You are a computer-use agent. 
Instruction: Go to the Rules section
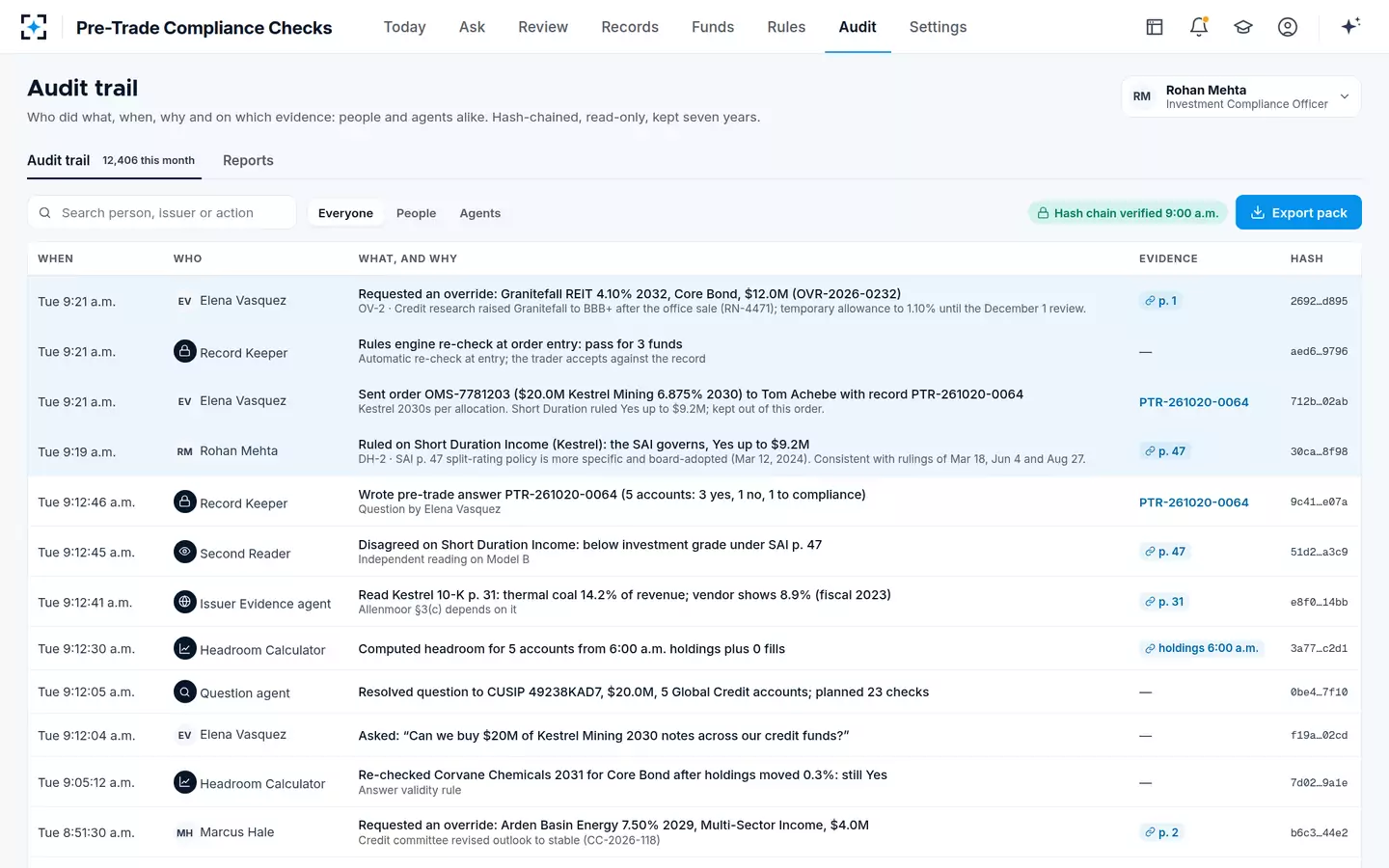[786, 27]
